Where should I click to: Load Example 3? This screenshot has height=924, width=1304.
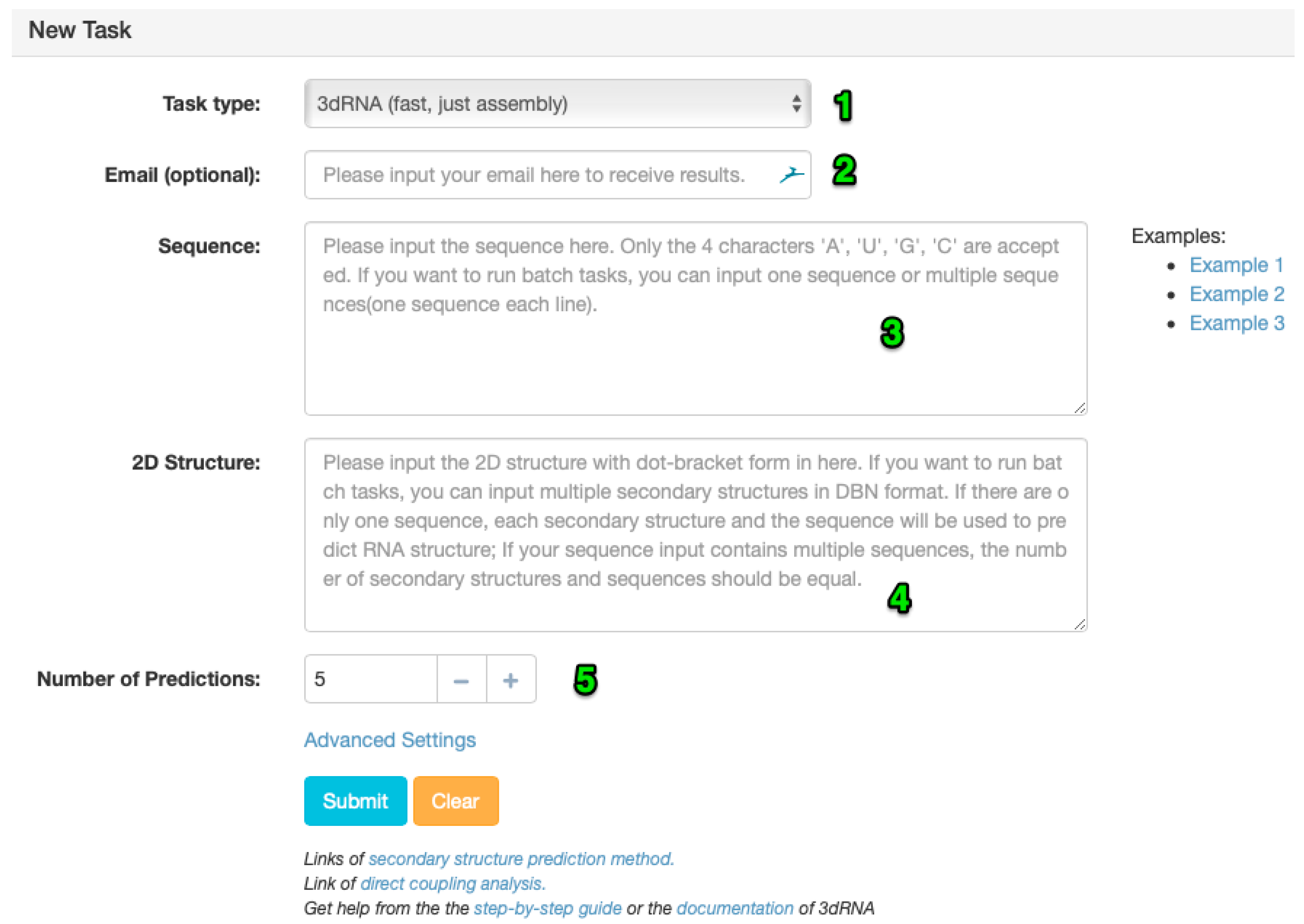point(1236,323)
